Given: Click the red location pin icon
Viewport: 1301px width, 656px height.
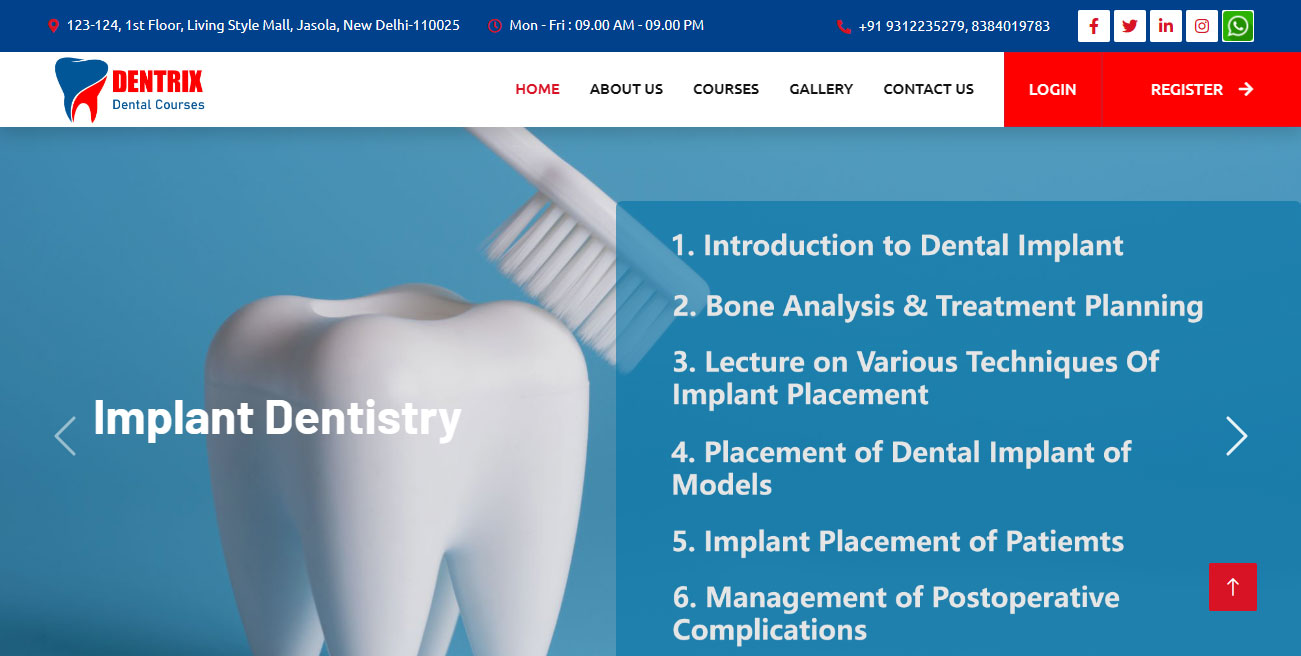Looking at the screenshot, I should tap(54, 26).
